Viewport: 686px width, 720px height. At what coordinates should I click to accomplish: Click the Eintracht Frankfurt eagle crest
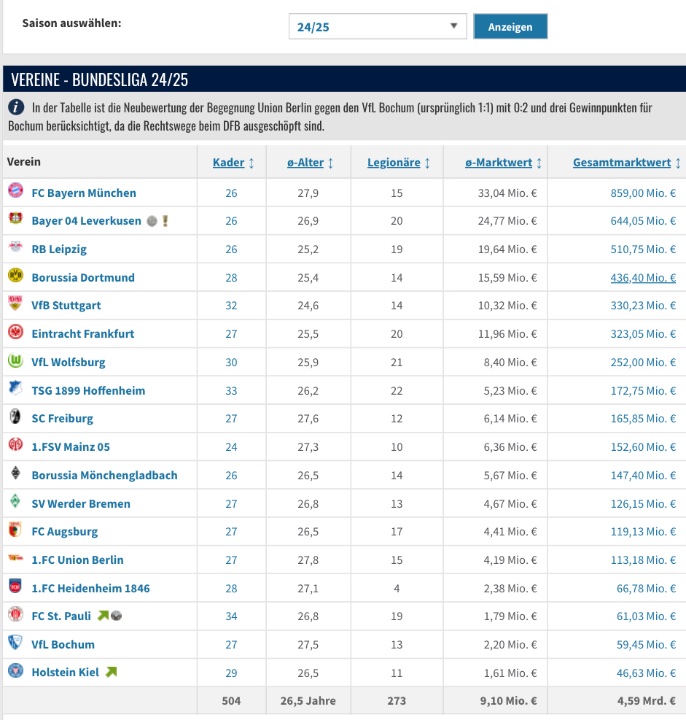pos(15,333)
